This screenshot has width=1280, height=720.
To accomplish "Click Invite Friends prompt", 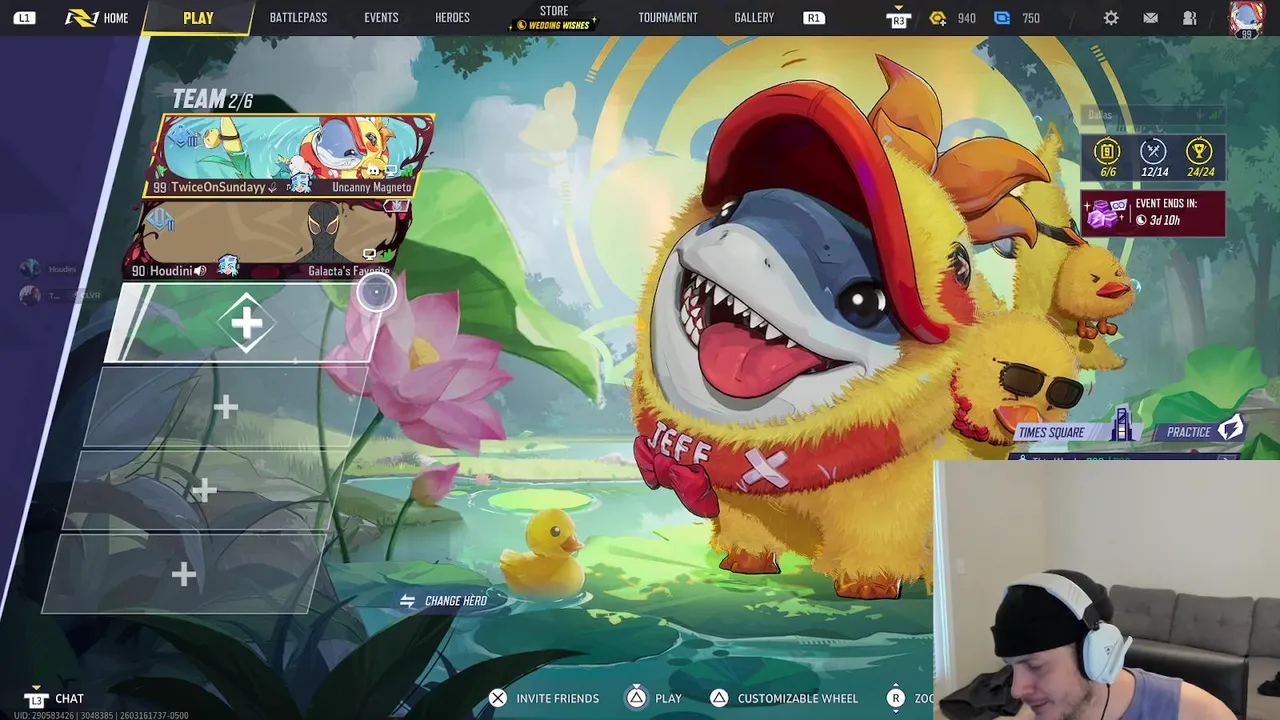I will [x=543, y=699].
